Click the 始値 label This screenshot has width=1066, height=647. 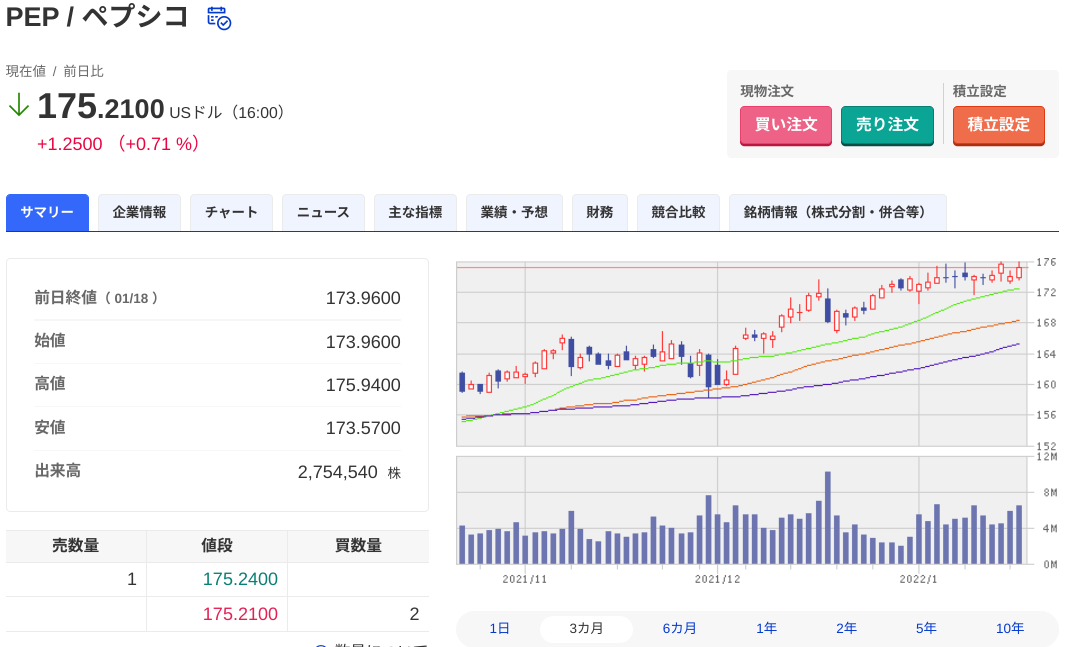[50, 340]
